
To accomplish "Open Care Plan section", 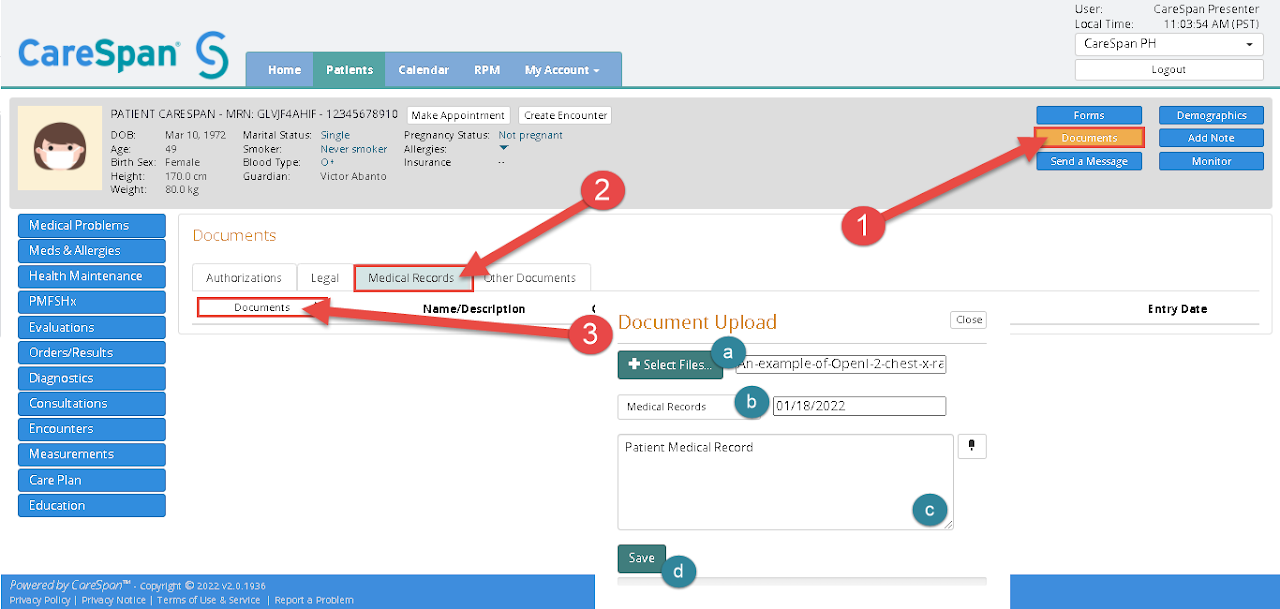I will tap(92, 480).
